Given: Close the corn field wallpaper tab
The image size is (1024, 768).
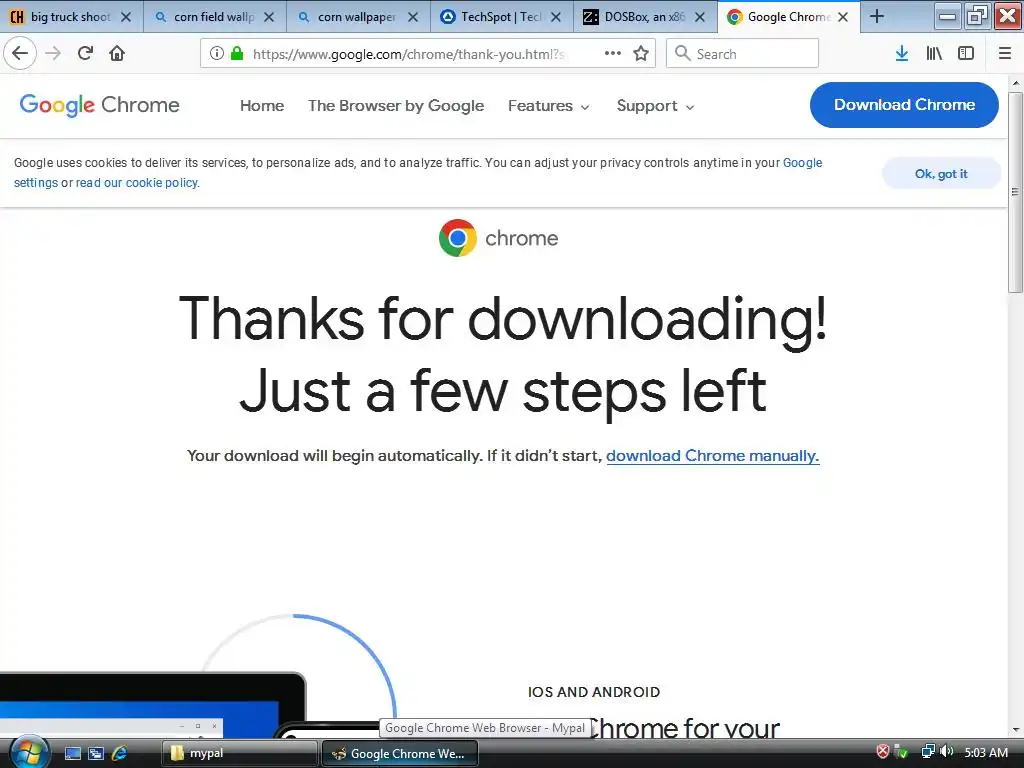Looking at the screenshot, I should [269, 17].
